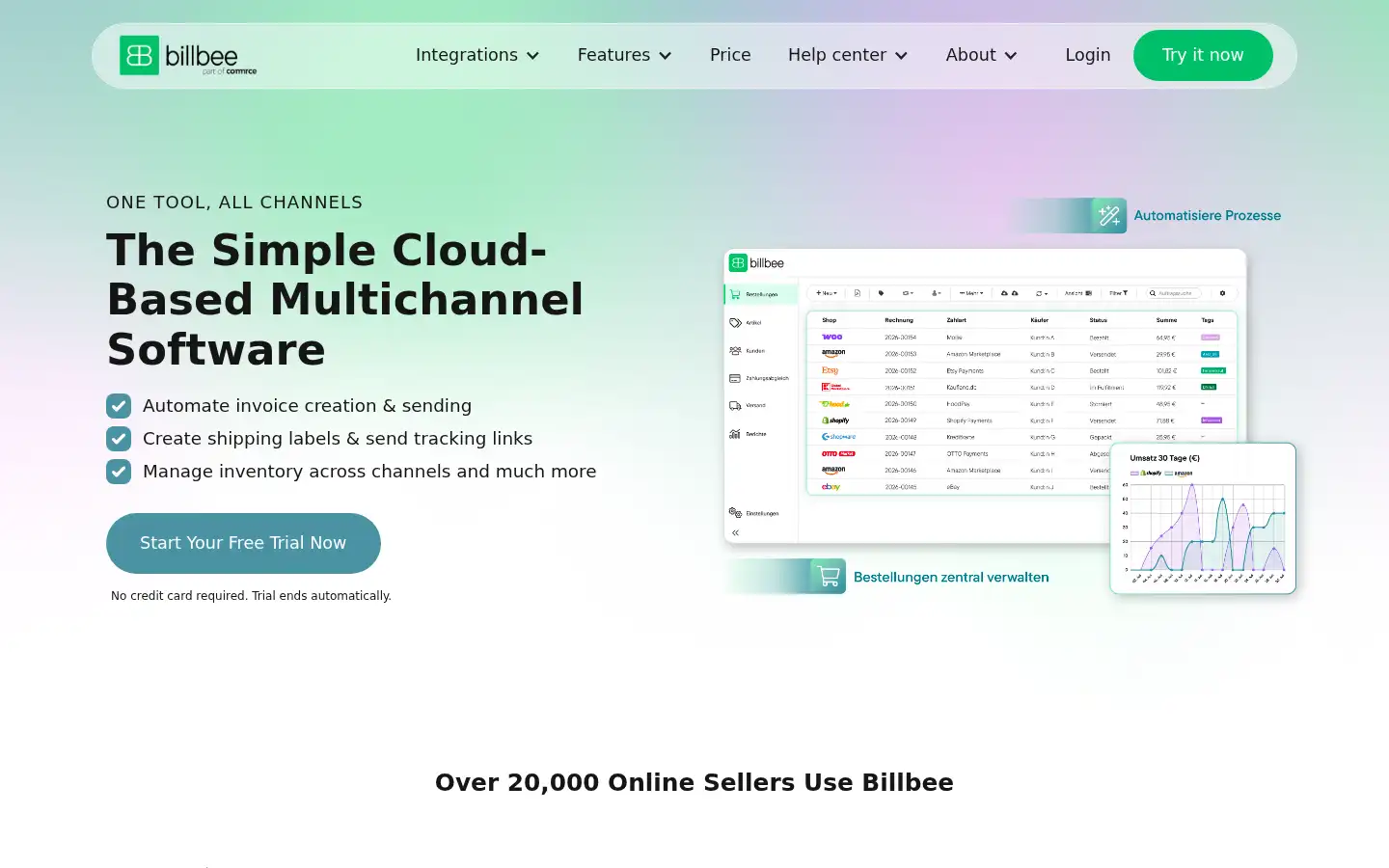Click Amazon logo in the 2026-00153 row
This screenshot has height=868, width=1389.
pyautogui.click(x=833, y=354)
